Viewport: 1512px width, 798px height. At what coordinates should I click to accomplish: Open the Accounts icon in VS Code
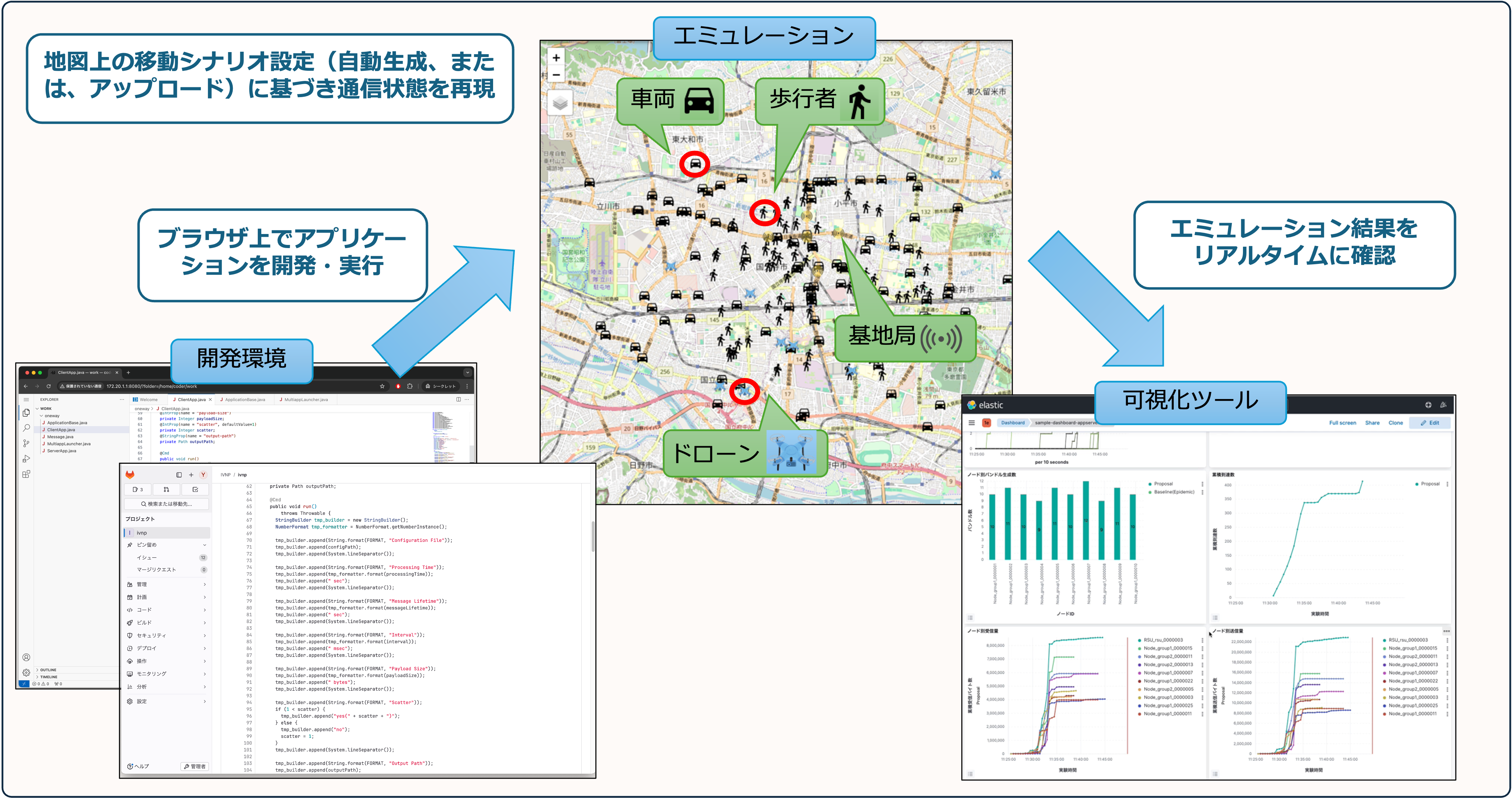pyautogui.click(x=26, y=658)
